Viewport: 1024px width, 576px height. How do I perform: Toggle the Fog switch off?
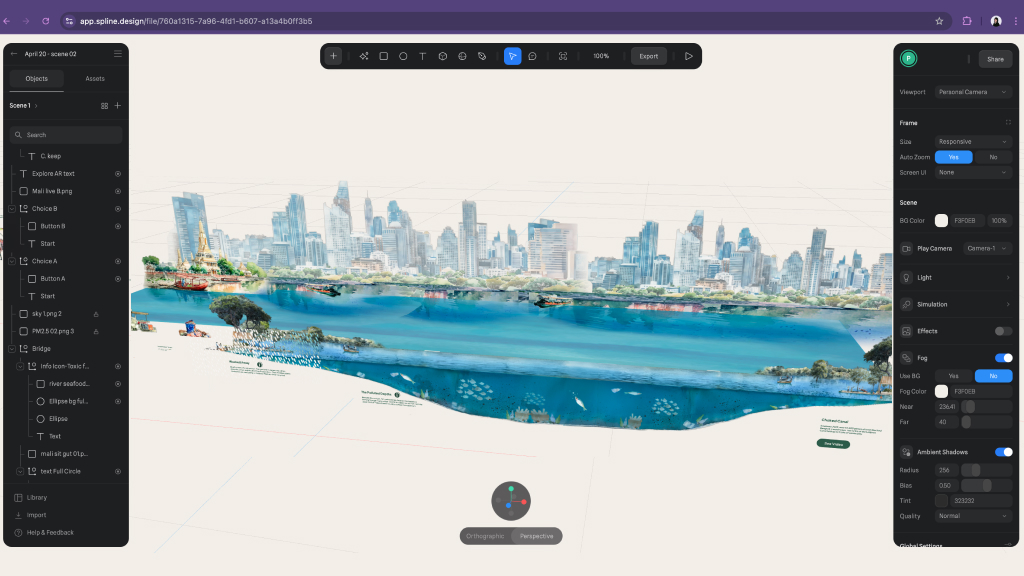pyautogui.click(x=1003, y=358)
